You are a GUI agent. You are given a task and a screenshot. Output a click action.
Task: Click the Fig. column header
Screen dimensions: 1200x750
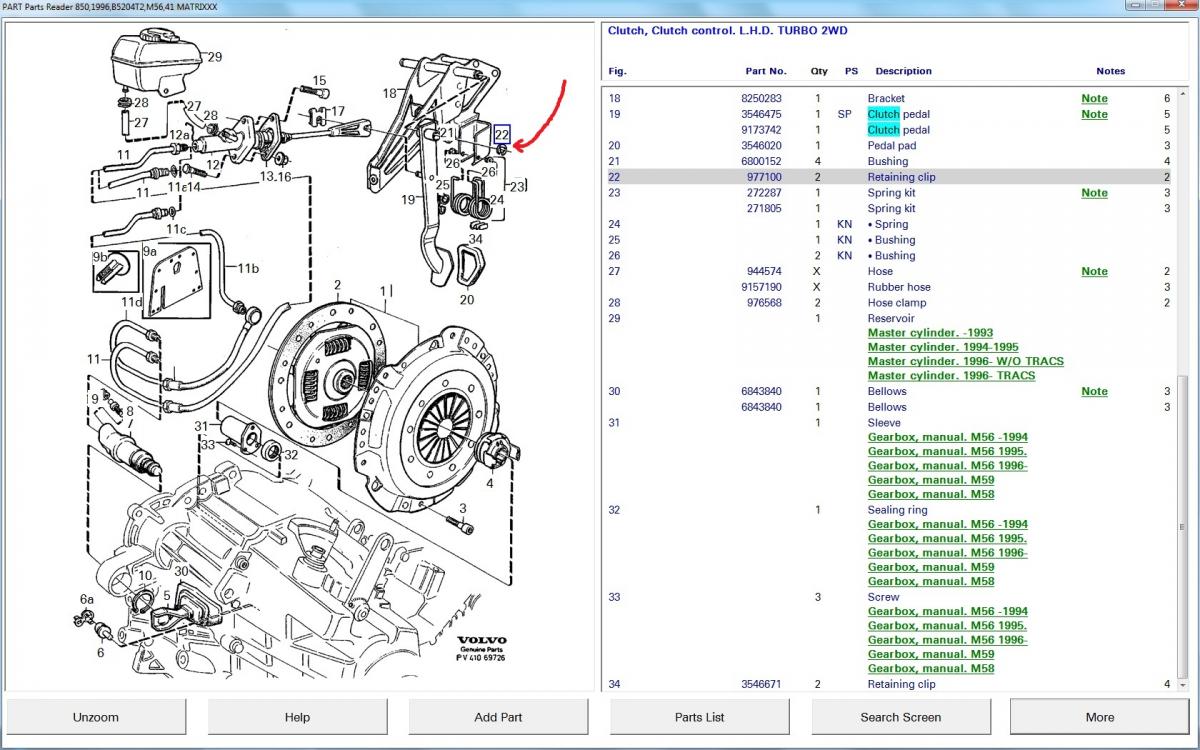coord(617,71)
